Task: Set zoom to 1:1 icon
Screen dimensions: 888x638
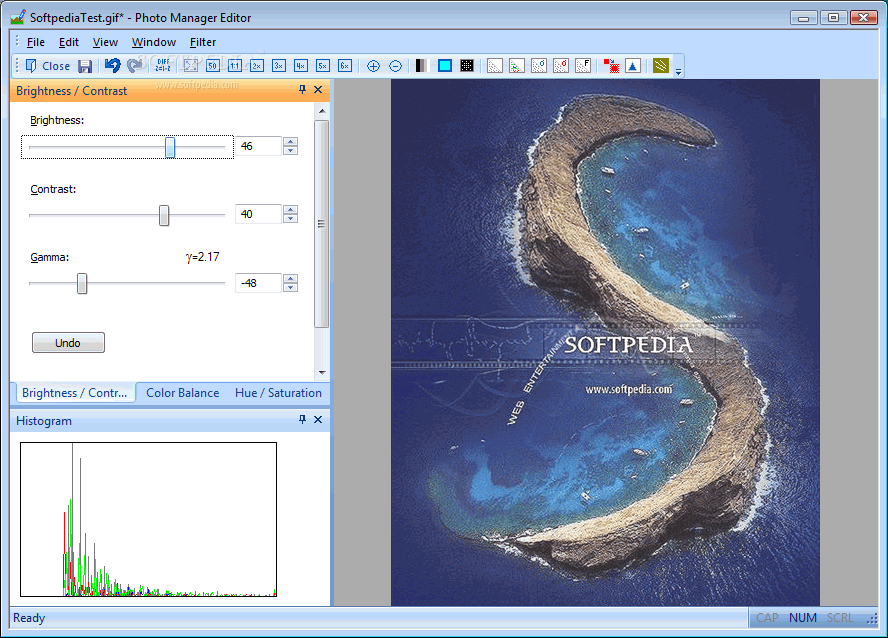Action: (235, 66)
